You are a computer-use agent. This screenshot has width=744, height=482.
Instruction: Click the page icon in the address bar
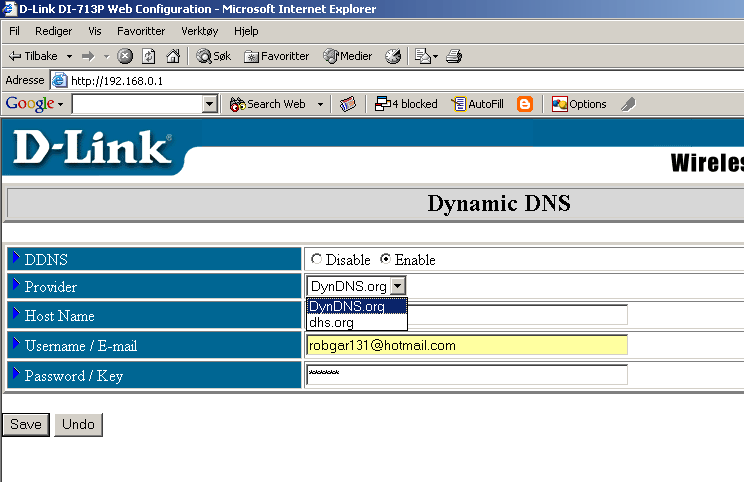pos(59,80)
